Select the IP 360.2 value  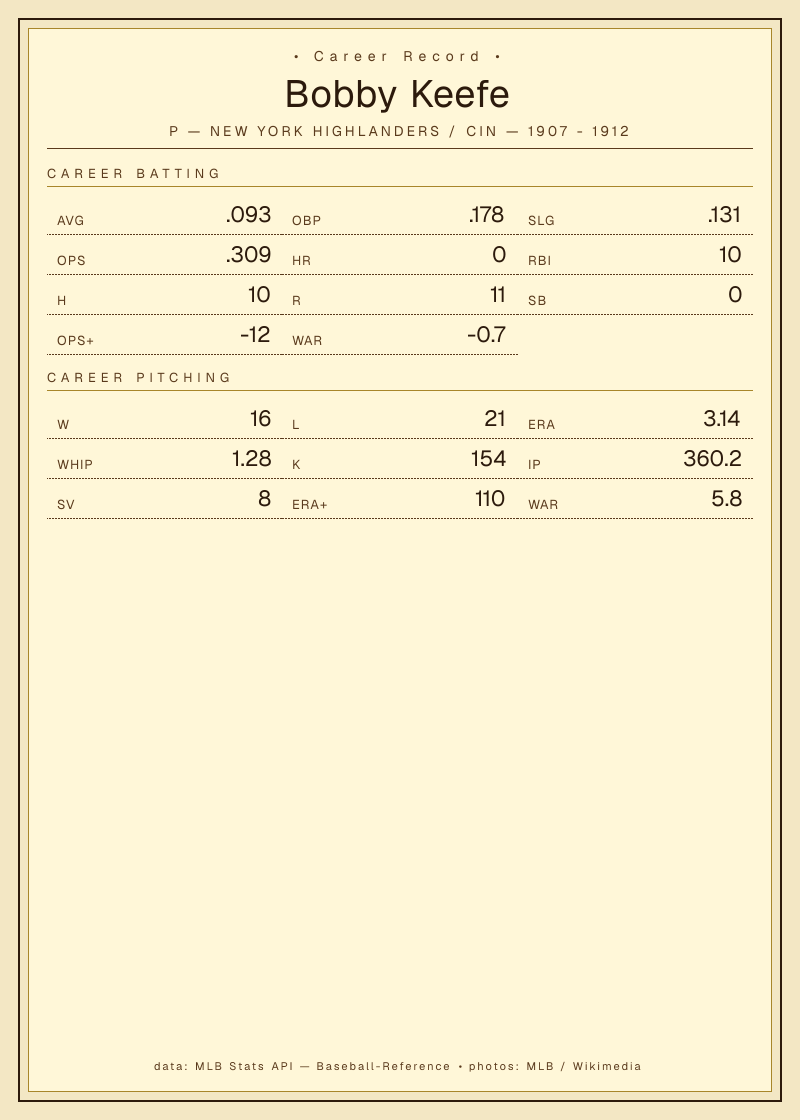point(712,459)
